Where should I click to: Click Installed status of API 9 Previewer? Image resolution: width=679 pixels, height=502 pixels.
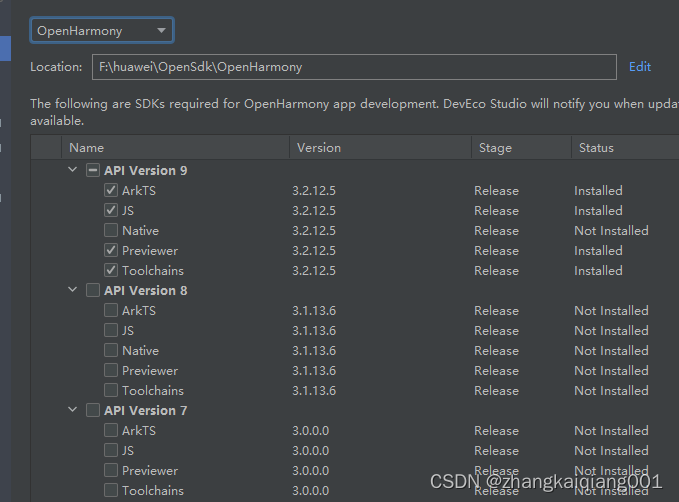pos(598,251)
